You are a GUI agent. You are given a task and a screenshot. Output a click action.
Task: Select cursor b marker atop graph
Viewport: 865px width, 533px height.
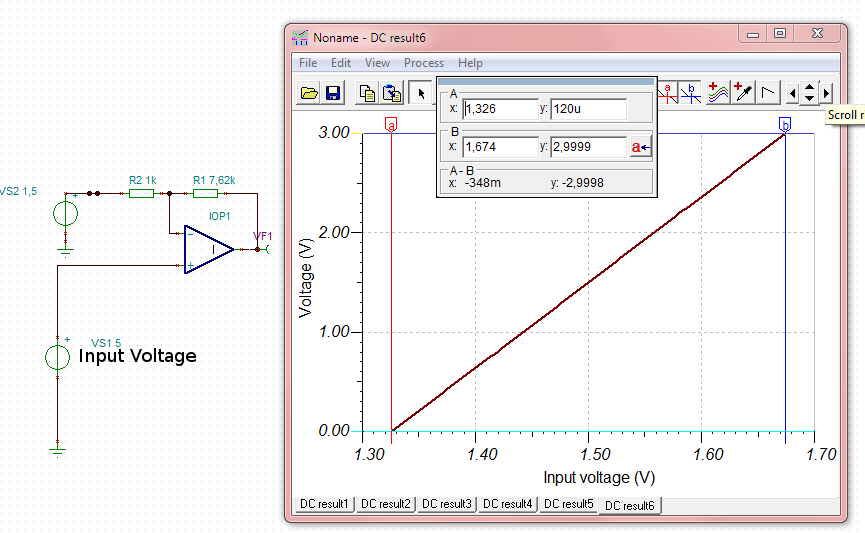(785, 124)
